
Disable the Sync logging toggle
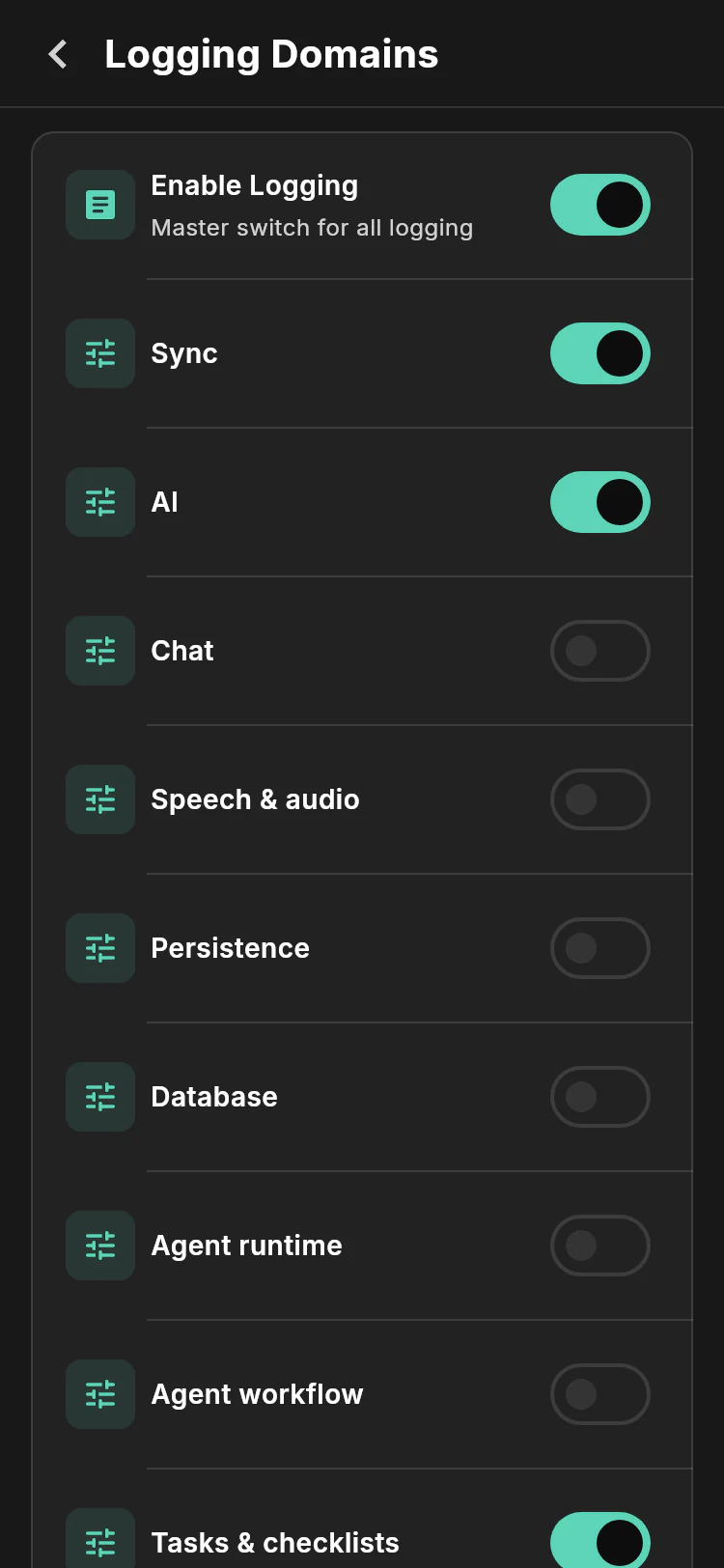tap(600, 353)
